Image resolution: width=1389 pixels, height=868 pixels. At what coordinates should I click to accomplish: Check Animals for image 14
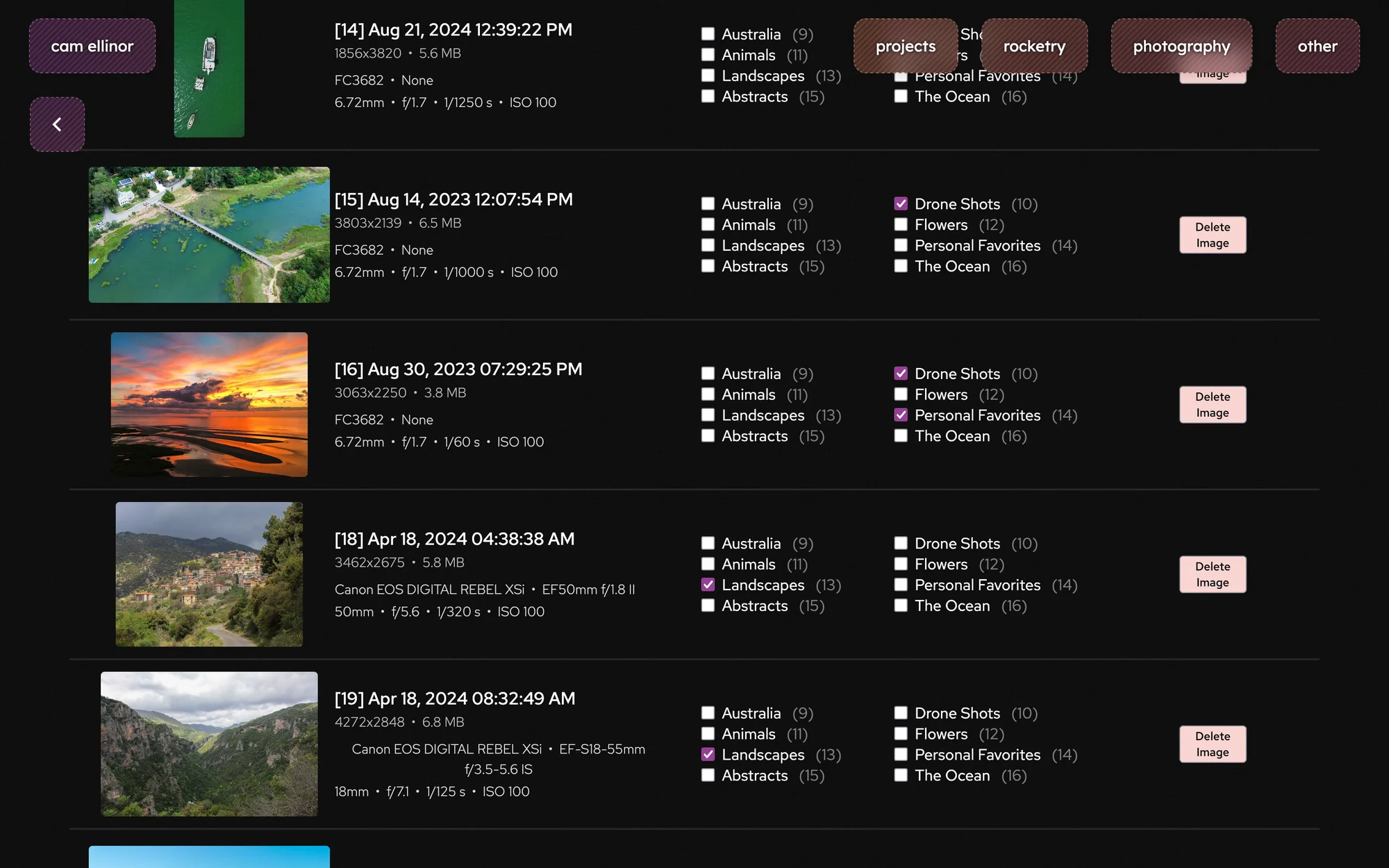(708, 55)
